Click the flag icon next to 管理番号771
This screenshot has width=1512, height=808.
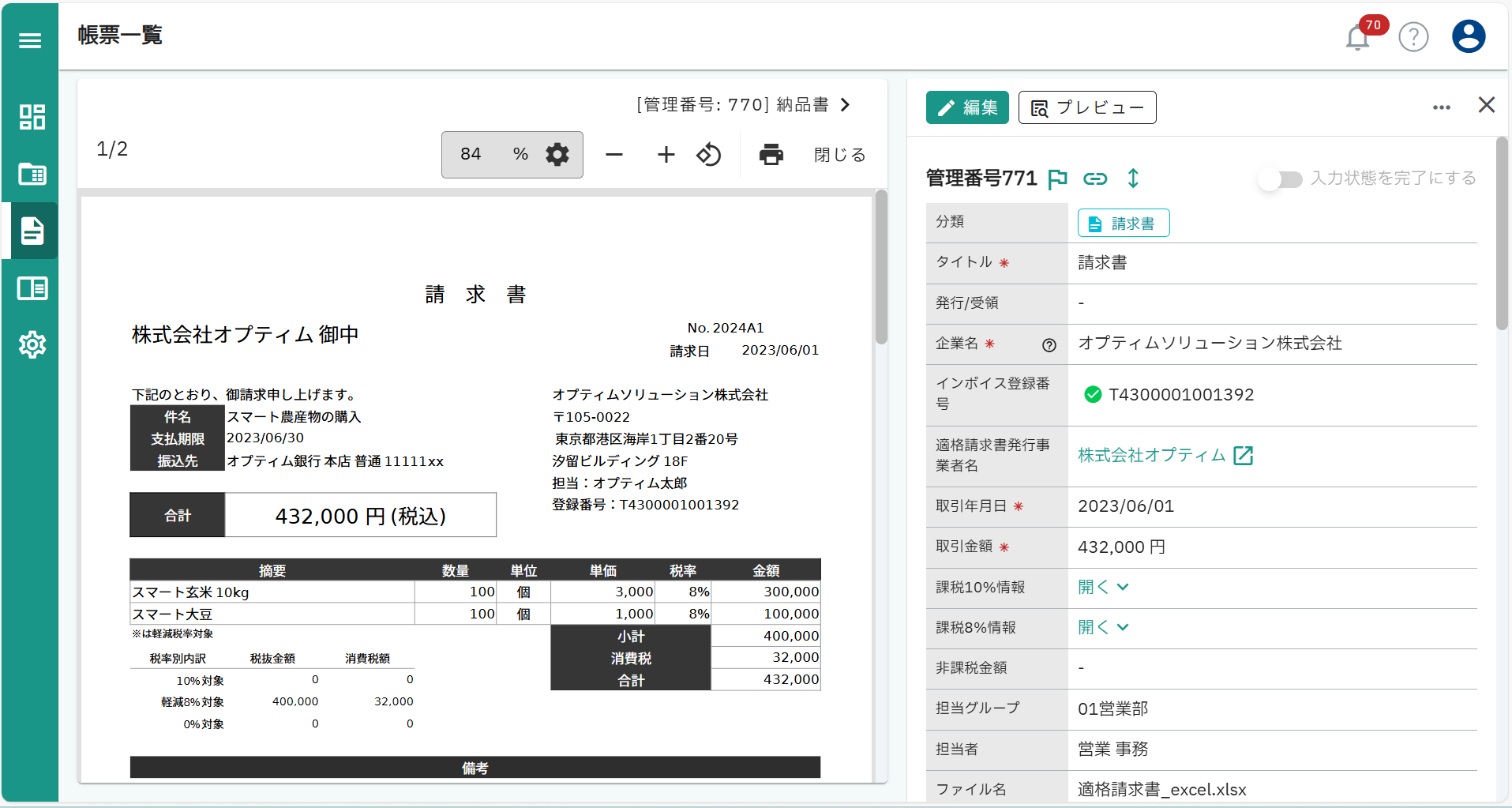(1058, 179)
